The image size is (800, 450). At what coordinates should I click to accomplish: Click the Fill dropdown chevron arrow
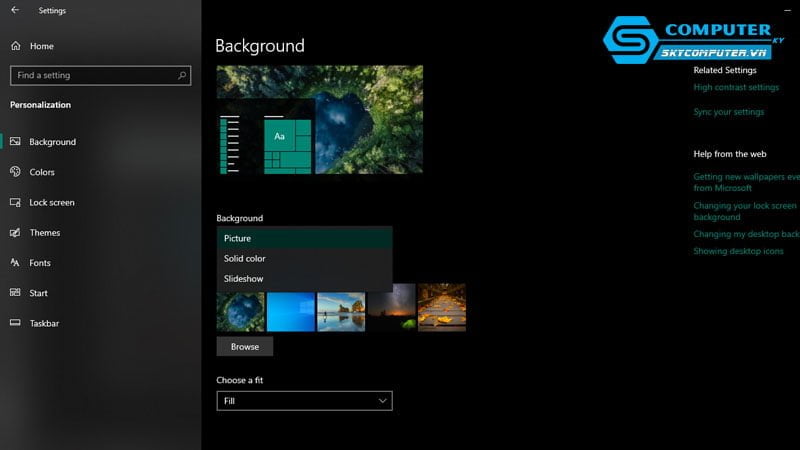(382, 401)
